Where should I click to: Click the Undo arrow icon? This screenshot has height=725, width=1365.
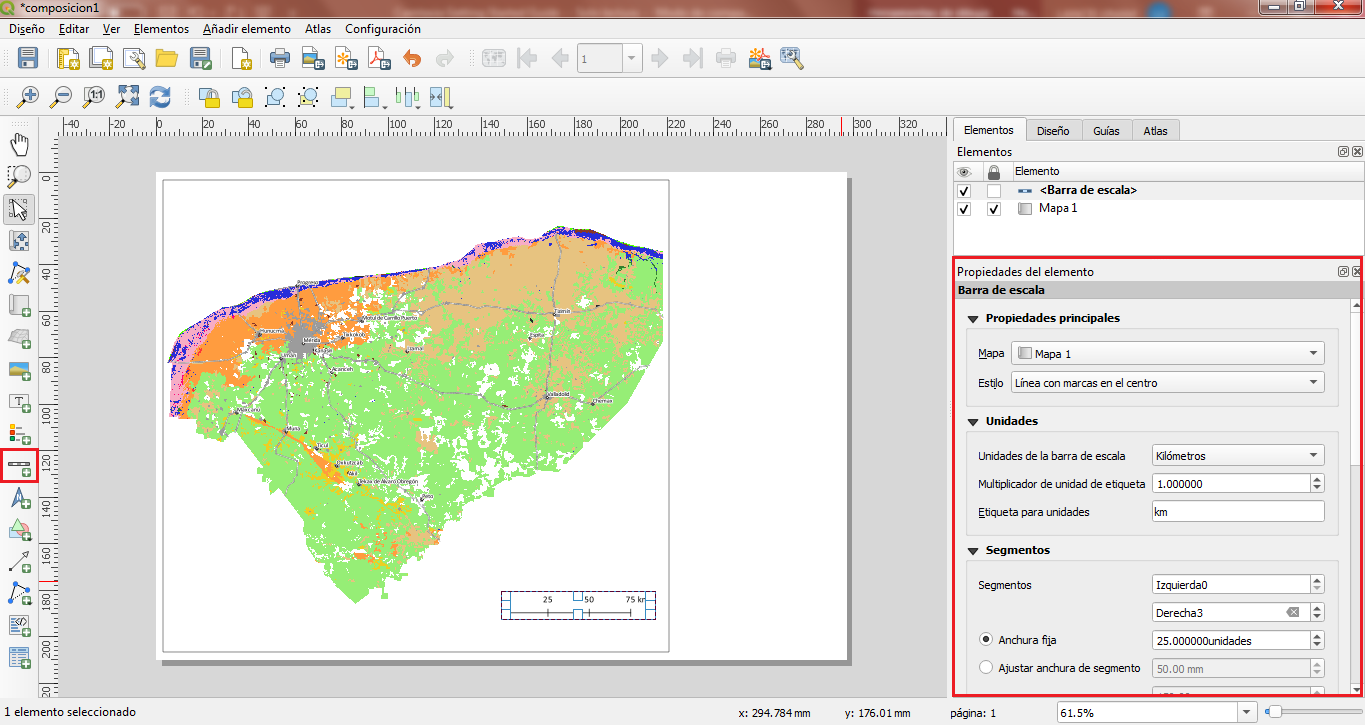[x=412, y=58]
